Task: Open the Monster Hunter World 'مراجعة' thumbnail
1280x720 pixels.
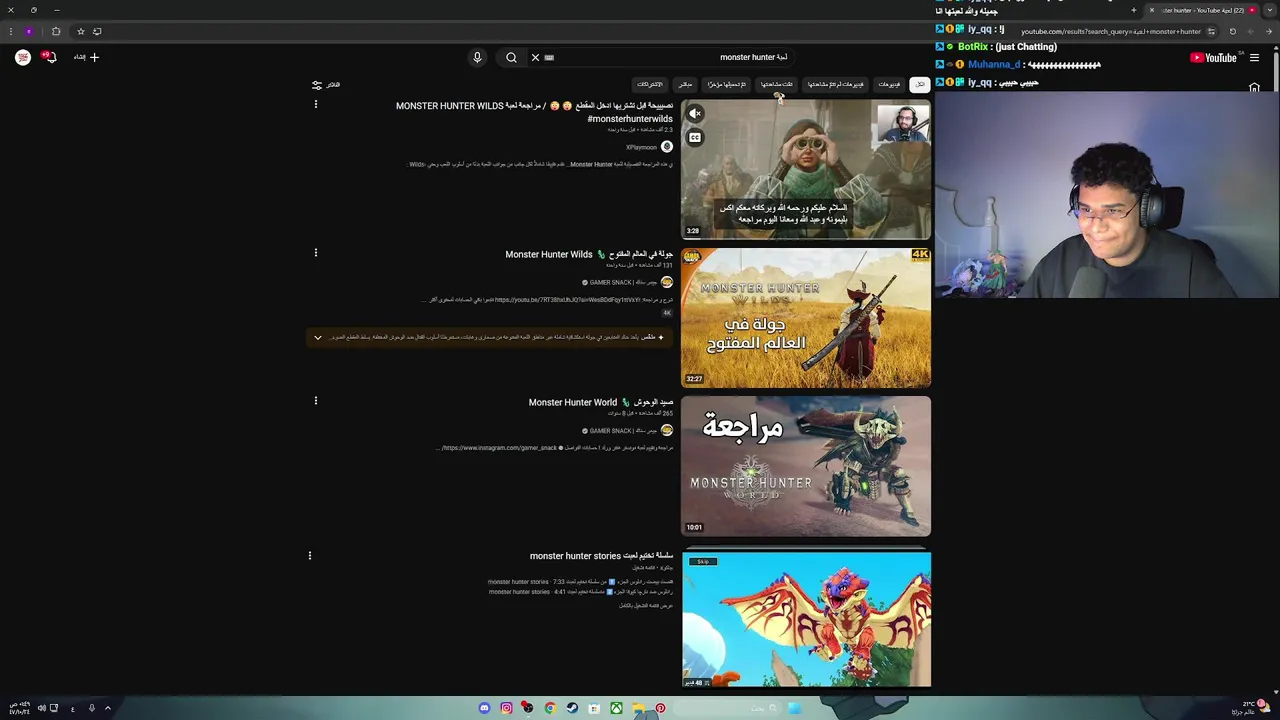Action: pyautogui.click(x=806, y=466)
